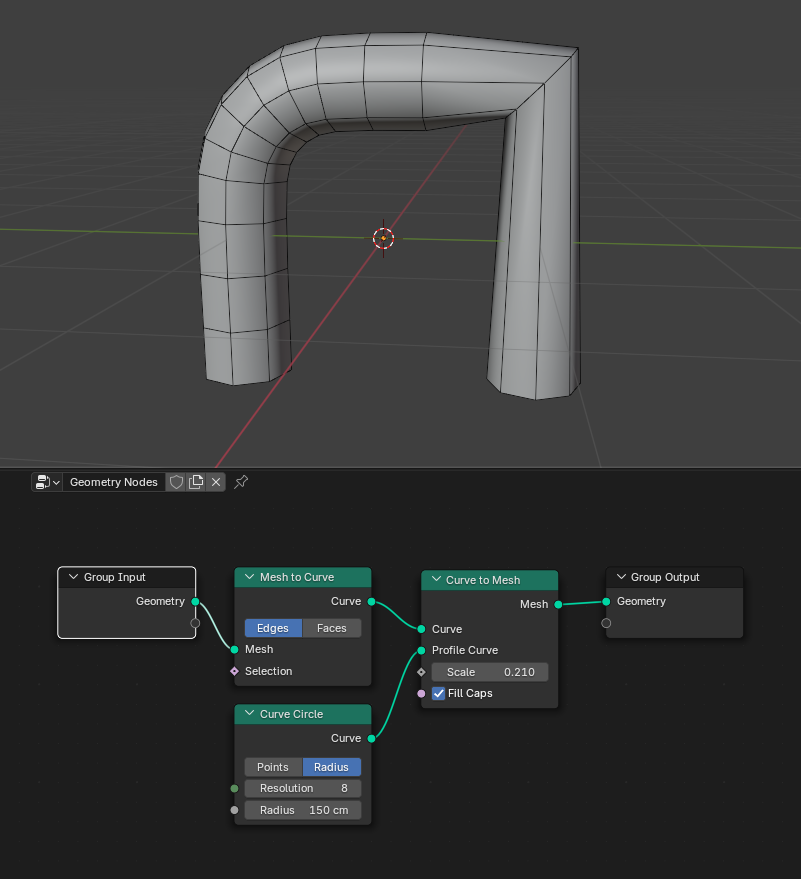Click the Radius input socket

234,810
